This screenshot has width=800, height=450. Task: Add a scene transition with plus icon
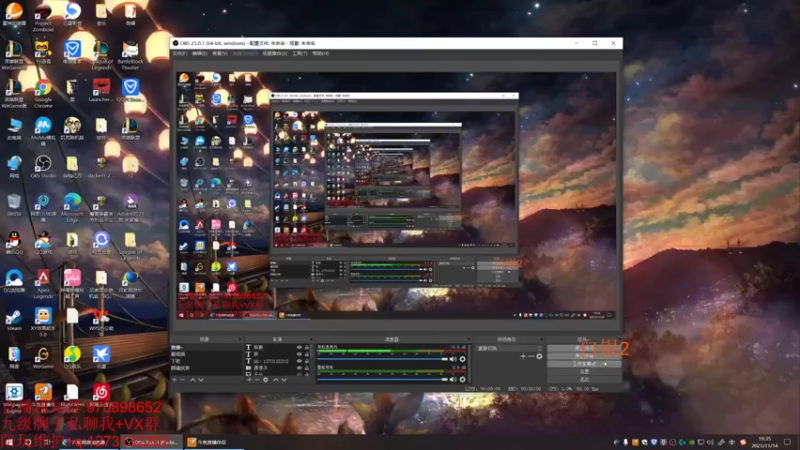point(522,356)
